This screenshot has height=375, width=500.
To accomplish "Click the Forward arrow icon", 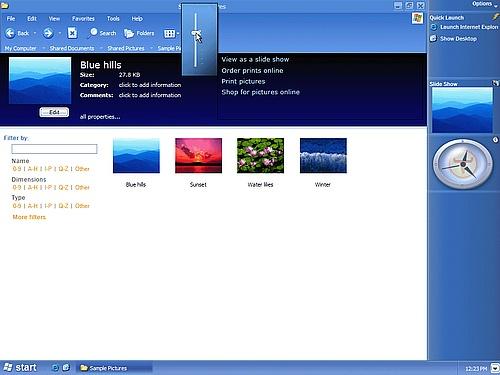I will tap(48, 33).
